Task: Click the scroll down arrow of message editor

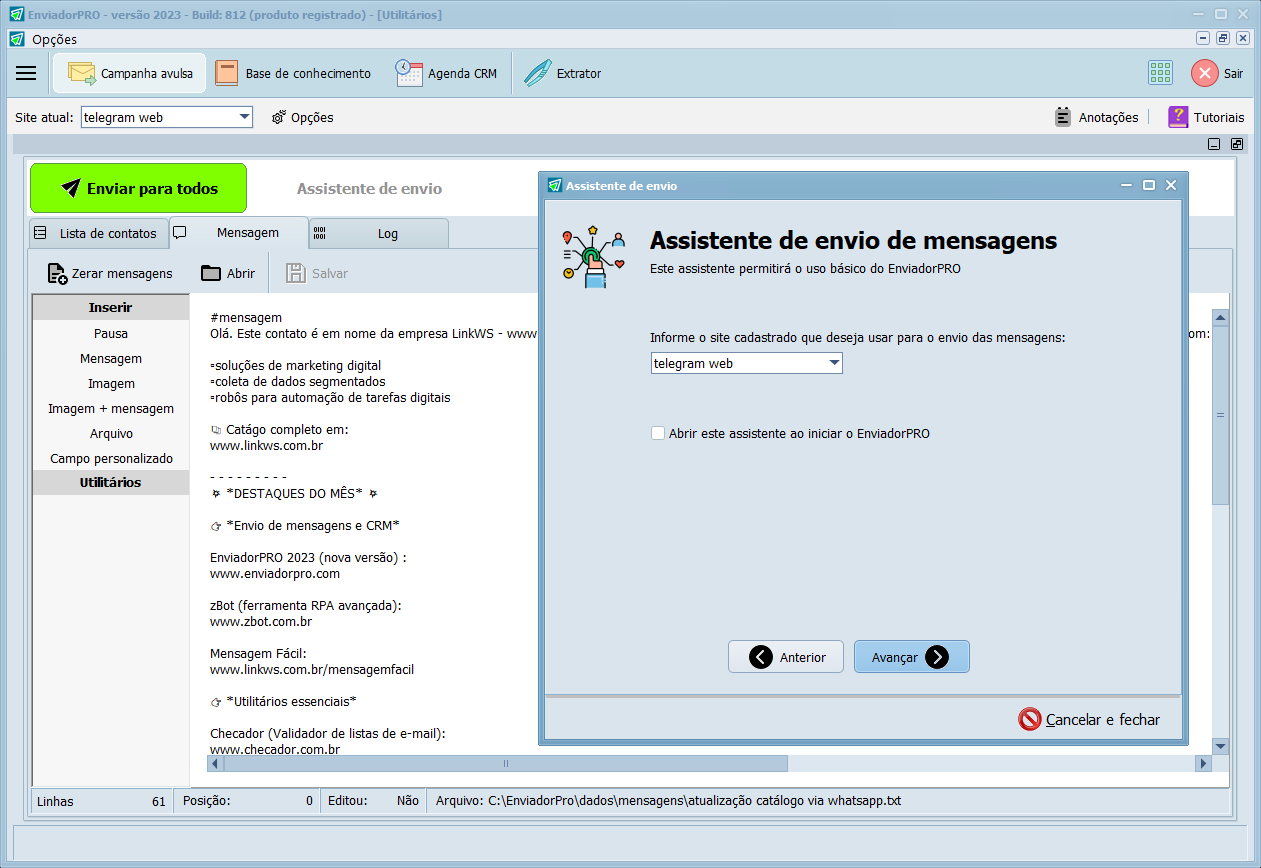Action: 1220,746
